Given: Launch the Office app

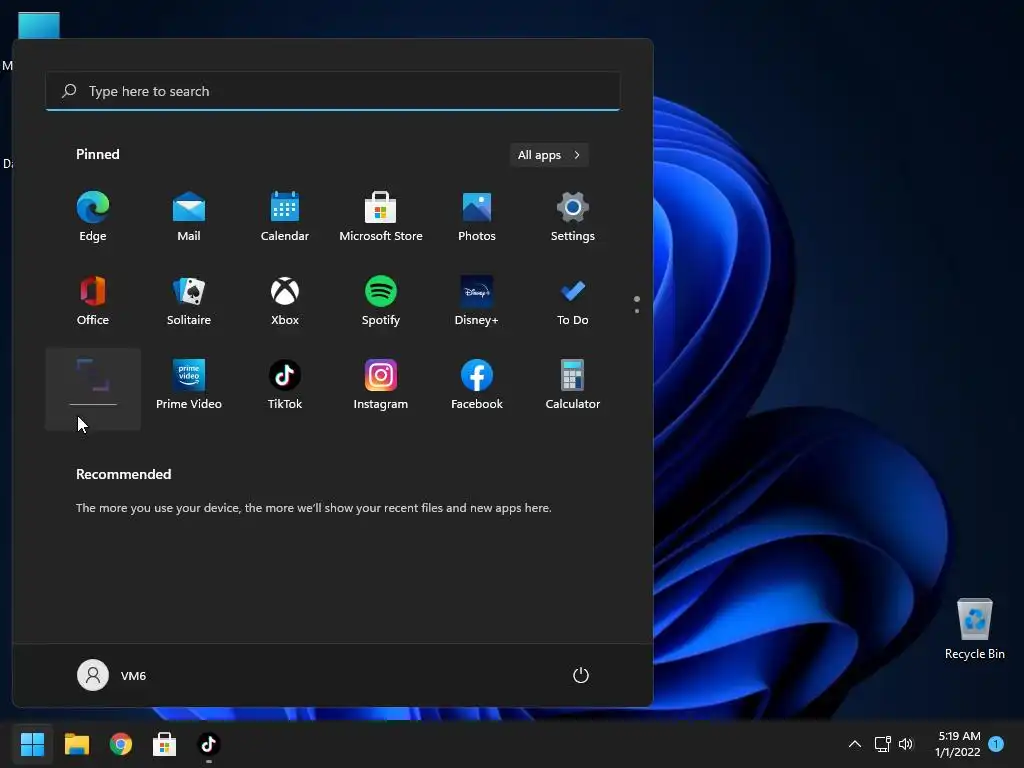Looking at the screenshot, I should click(x=93, y=300).
